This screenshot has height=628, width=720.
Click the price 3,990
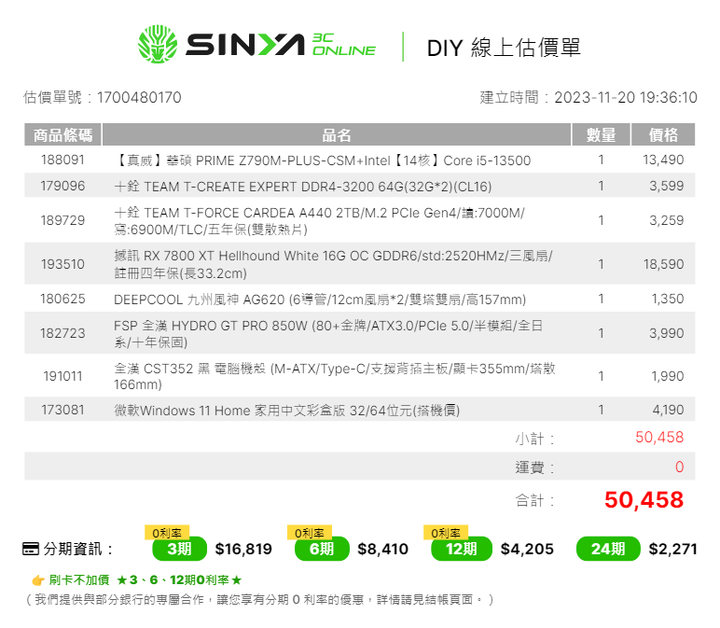(x=666, y=333)
